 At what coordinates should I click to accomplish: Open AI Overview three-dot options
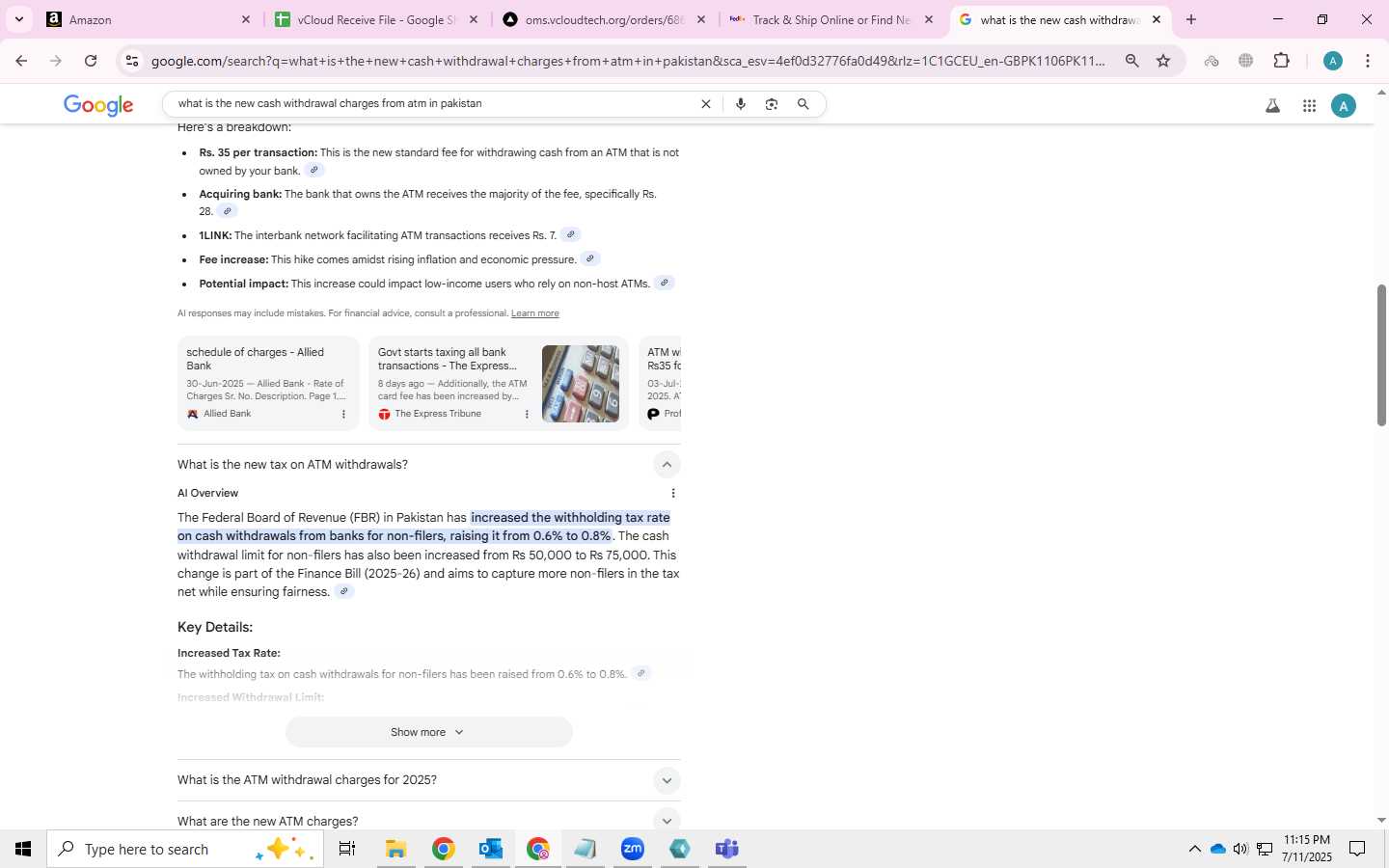coord(672,493)
